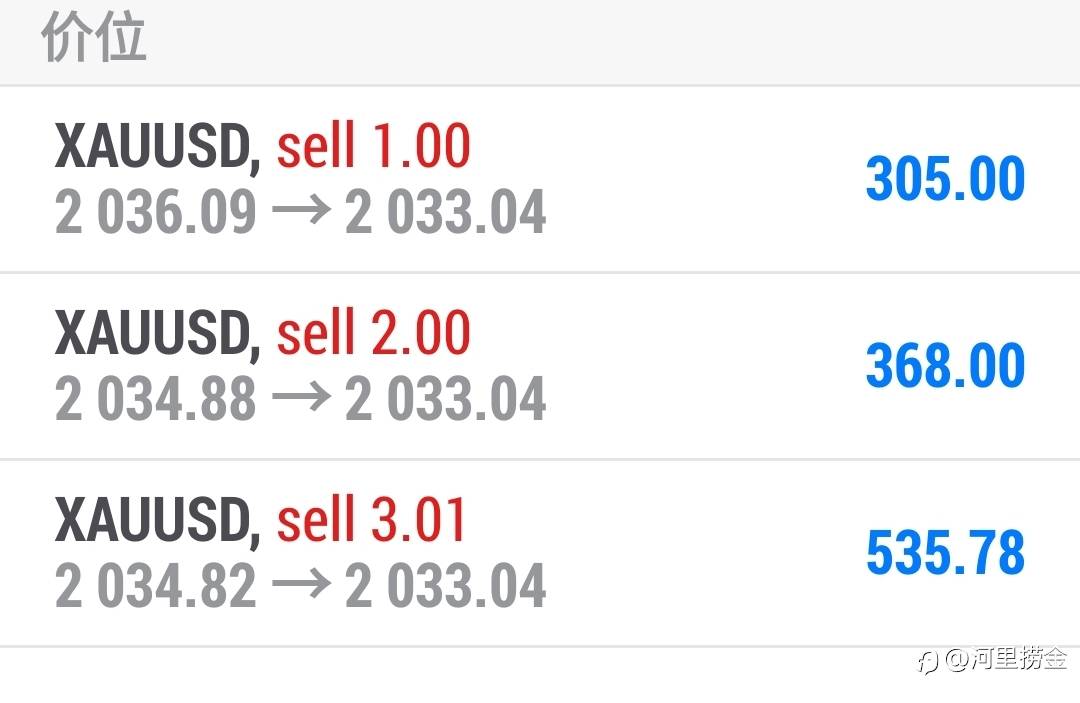1080x703 pixels.
Task: Open the XAUUSD sell 3.01 position
Action: tap(540, 554)
